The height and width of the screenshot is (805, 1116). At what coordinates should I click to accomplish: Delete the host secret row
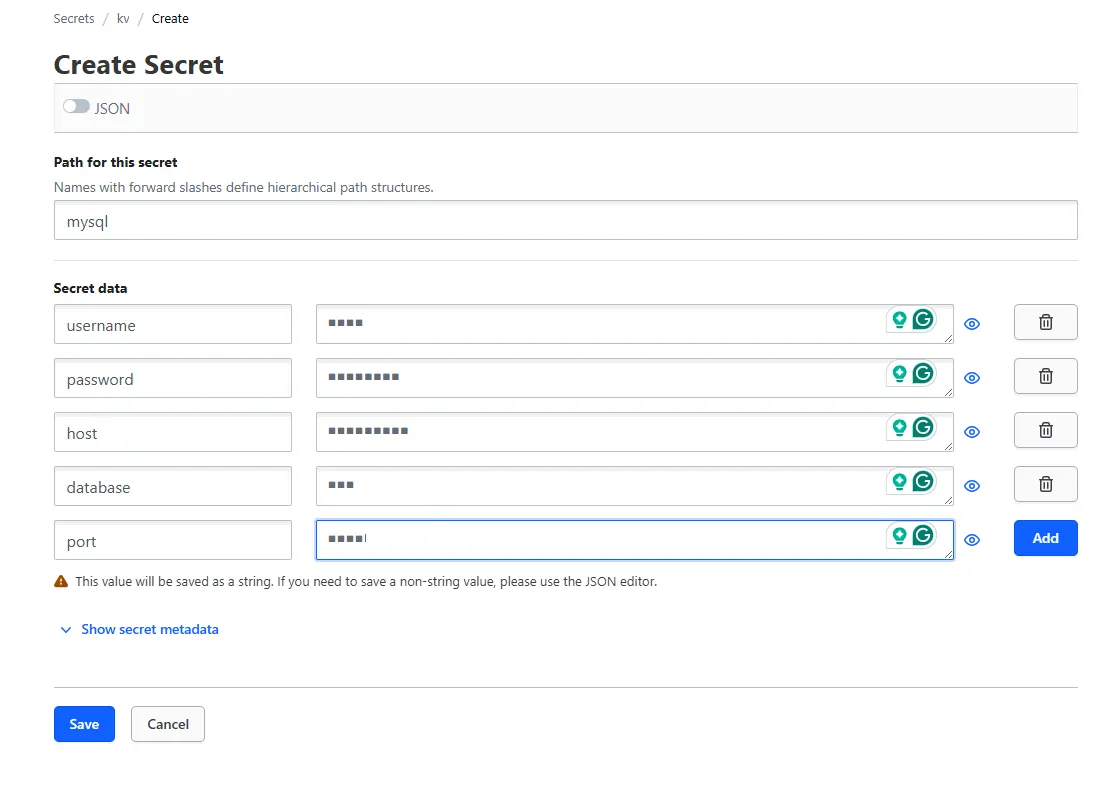pos(1045,430)
